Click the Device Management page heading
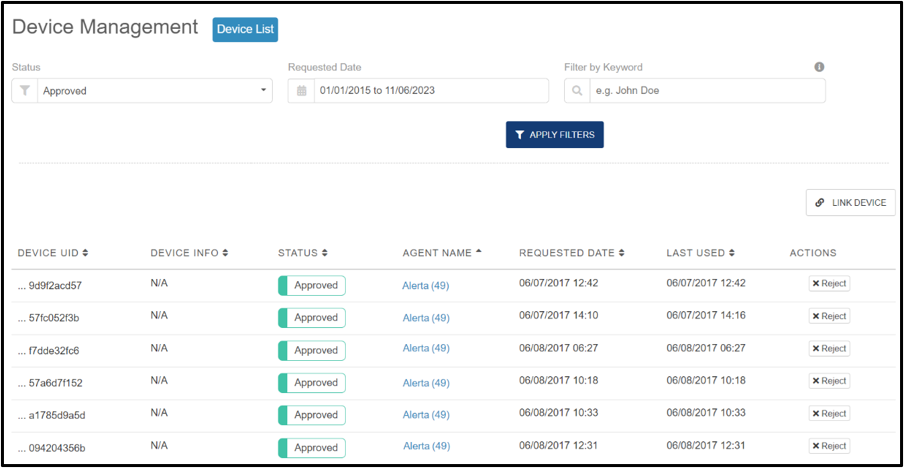904x468 pixels. [105, 27]
